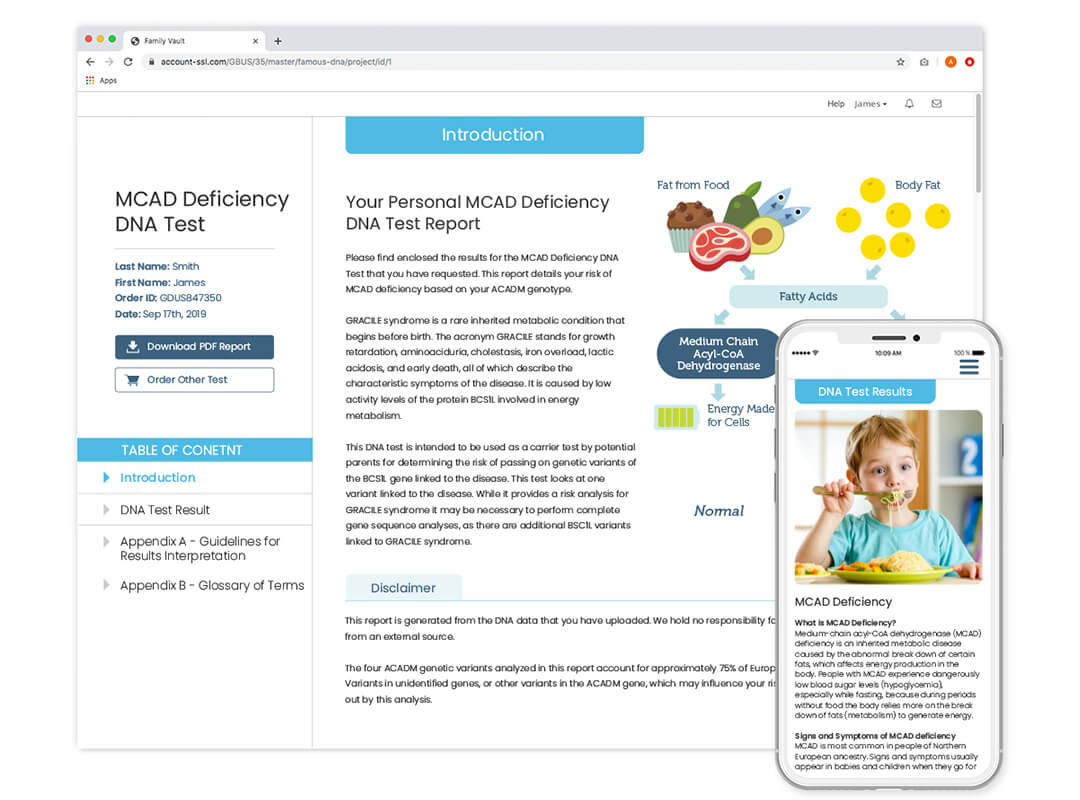The width and height of the screenshot is (1080, 800).
Task: Click the Apps bookmarks label
Action: (108, 81)
